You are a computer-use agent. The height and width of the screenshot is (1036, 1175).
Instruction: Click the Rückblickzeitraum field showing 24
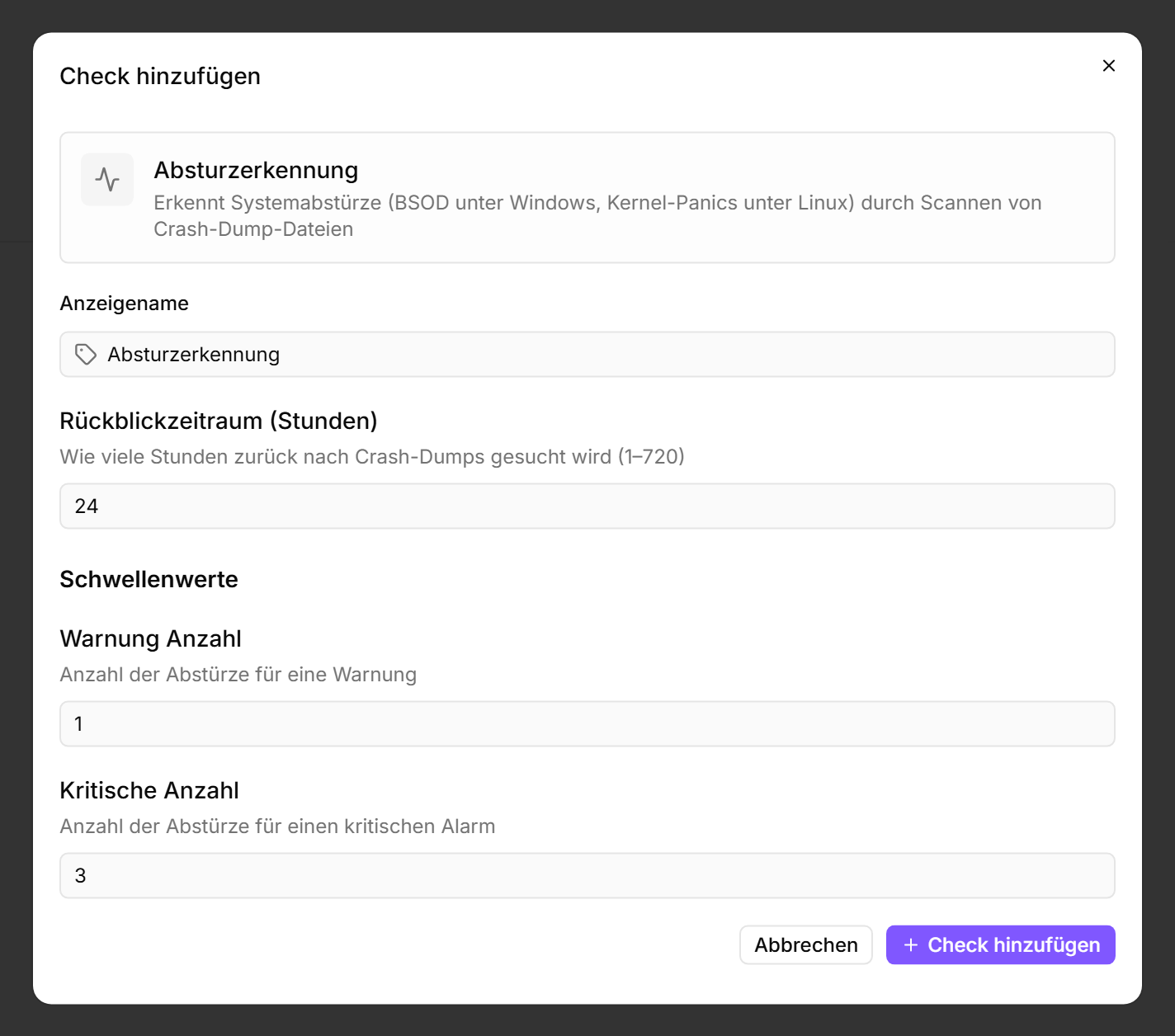587,506
